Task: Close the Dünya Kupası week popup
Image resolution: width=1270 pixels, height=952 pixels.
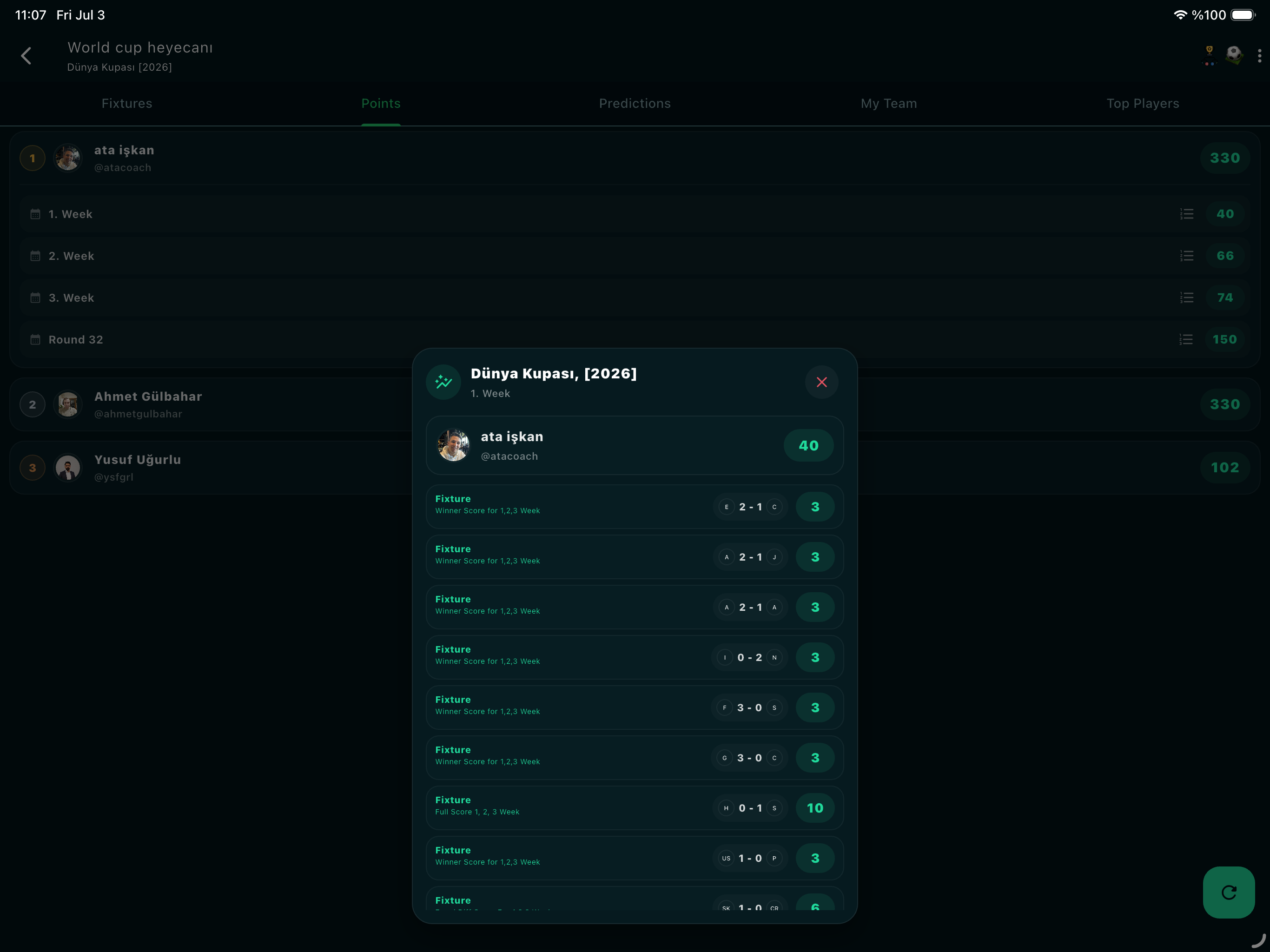Action: point(821,382)
